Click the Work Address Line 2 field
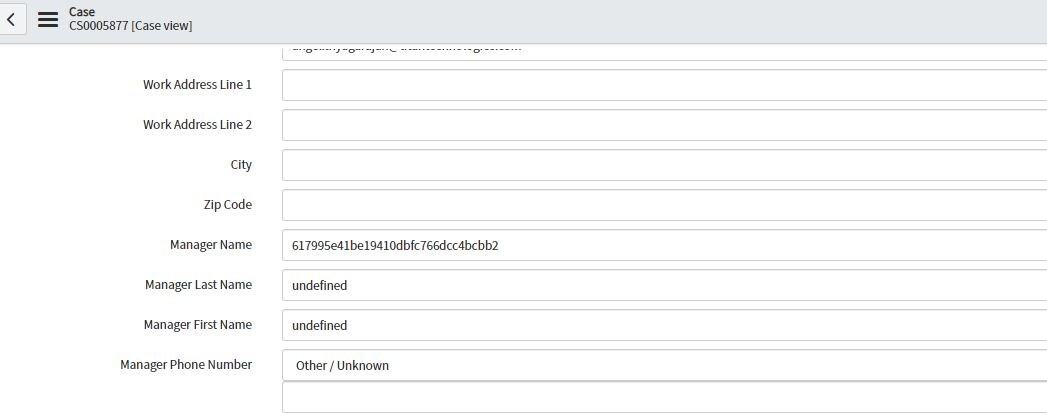The image size is (1047, 420). [x=664, y=125]
